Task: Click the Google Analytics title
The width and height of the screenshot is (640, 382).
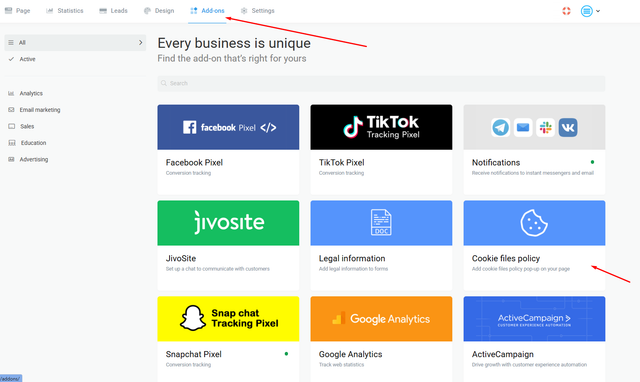Action: coord(351,354)
